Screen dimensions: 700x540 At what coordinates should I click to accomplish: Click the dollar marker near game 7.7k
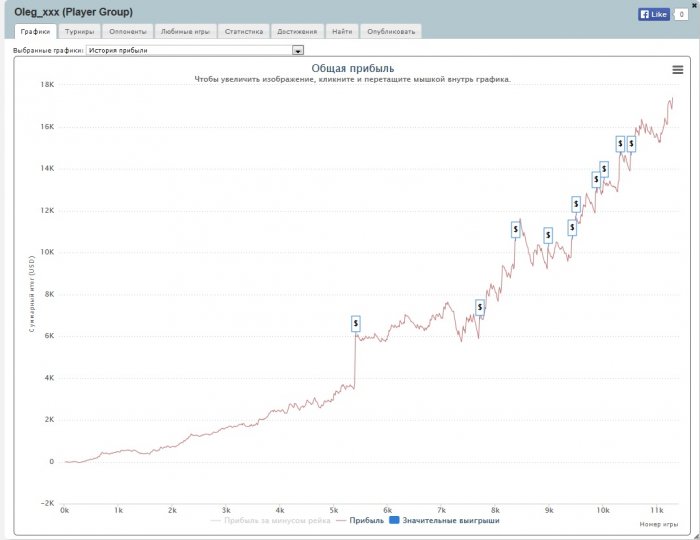pos(480,307)
